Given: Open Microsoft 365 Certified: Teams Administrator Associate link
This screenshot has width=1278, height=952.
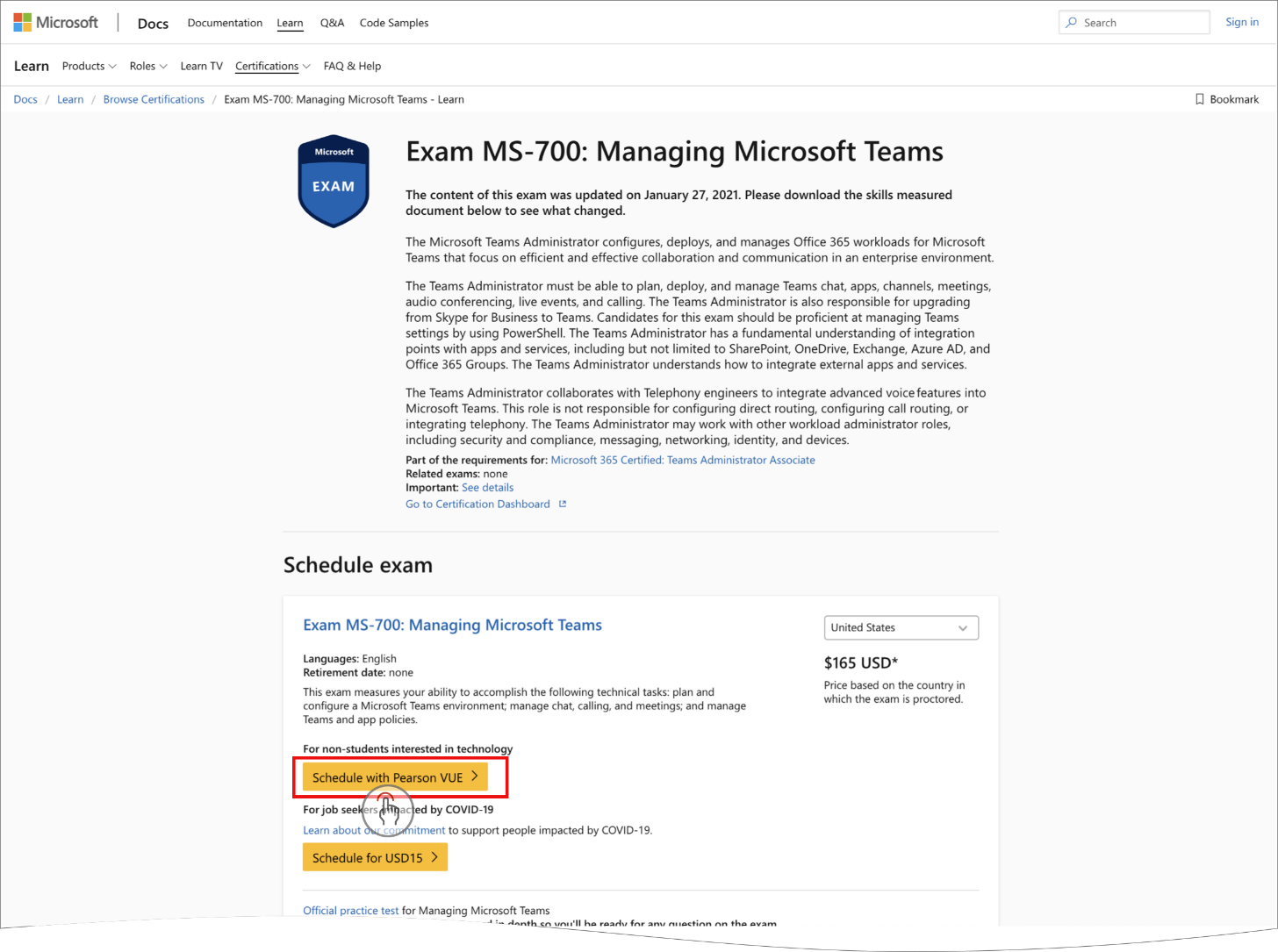Looking at the screenshot, I should pyautogui.click(x=683, y=460).
